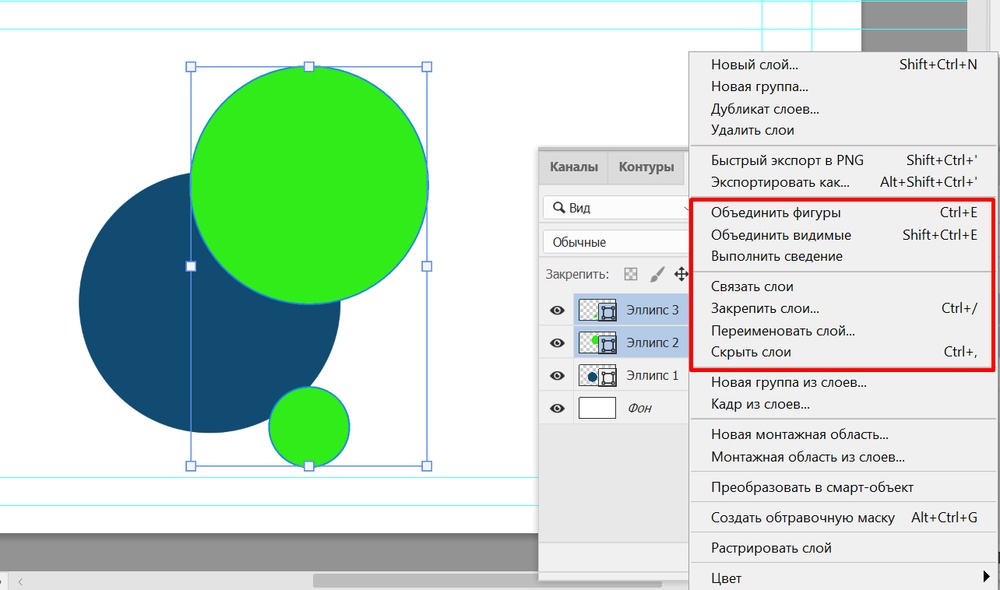Click Растрировать слой in context menu
Screen dimensions: 1000x590
click(771, 548)
